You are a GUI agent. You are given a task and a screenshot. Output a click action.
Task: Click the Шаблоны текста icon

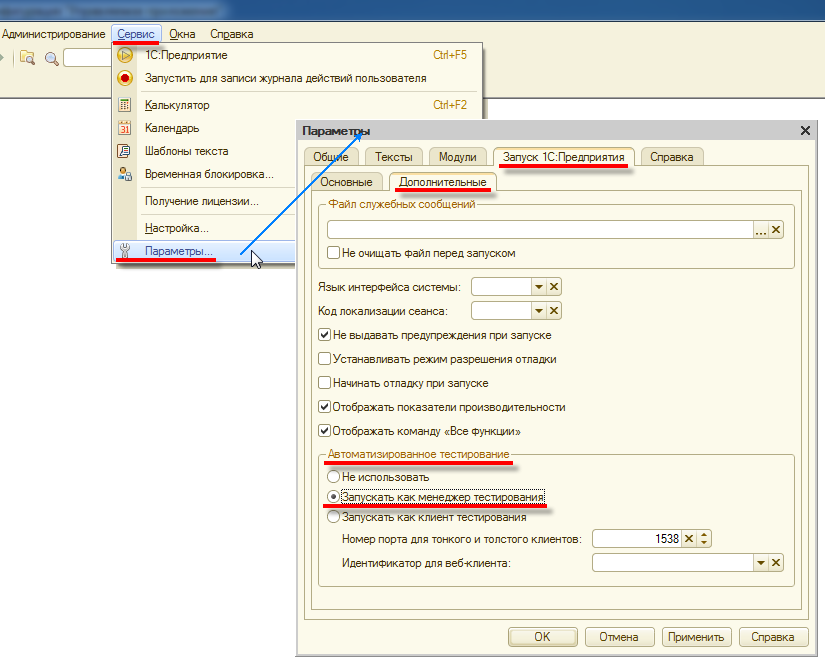[x=125, y=151]
